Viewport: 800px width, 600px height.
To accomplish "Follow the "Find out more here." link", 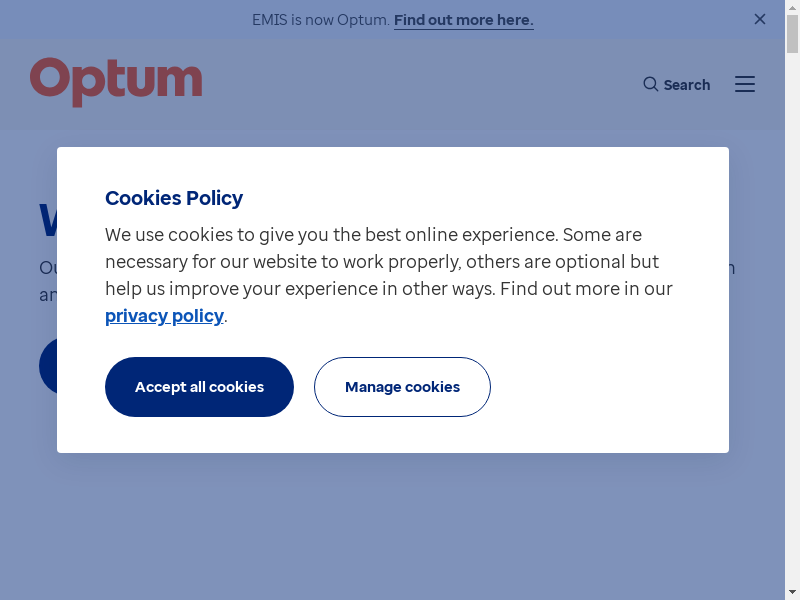I will (463, 20).
